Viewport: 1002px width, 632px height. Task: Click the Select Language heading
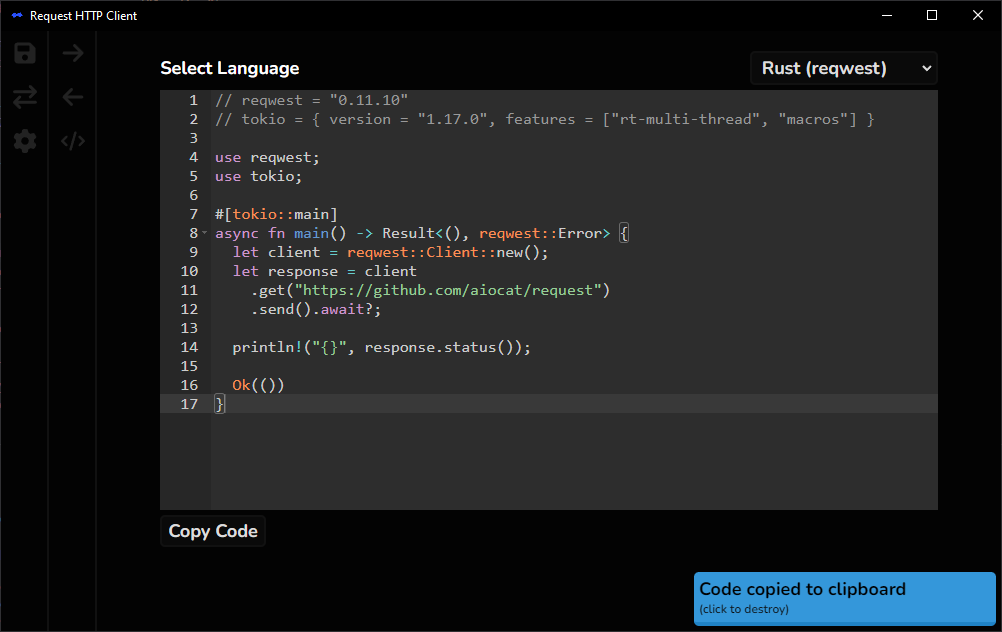click(x=229, y=68)
